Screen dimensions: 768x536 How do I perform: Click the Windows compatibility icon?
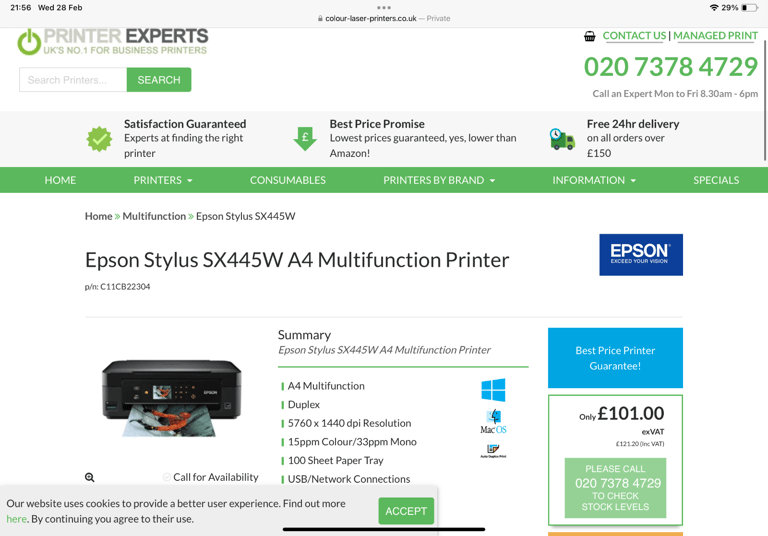(493, 390)
